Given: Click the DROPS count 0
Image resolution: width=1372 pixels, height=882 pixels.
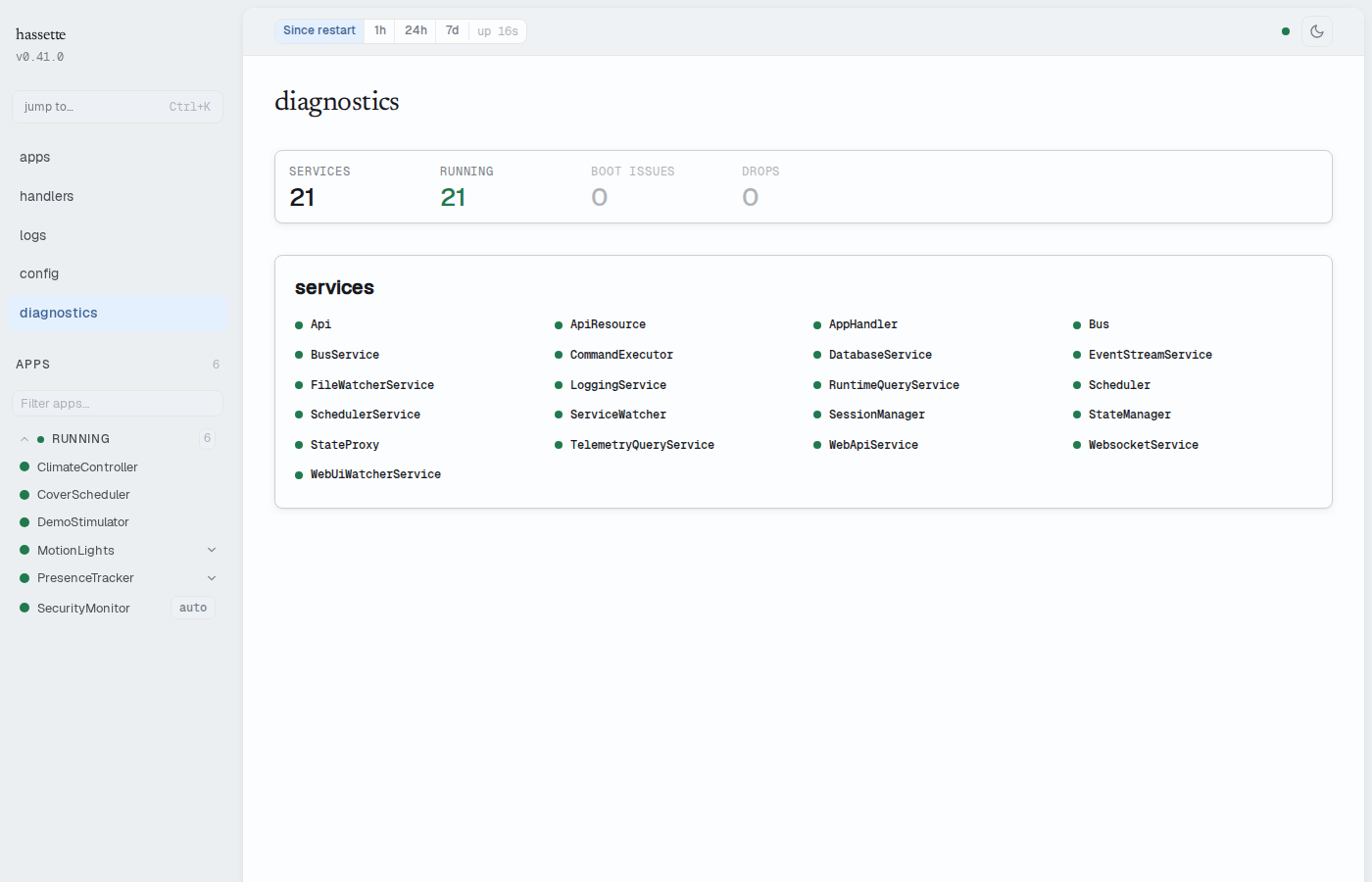Looking at the screenshot, I should pyautogui.click(x=751, y=198).
